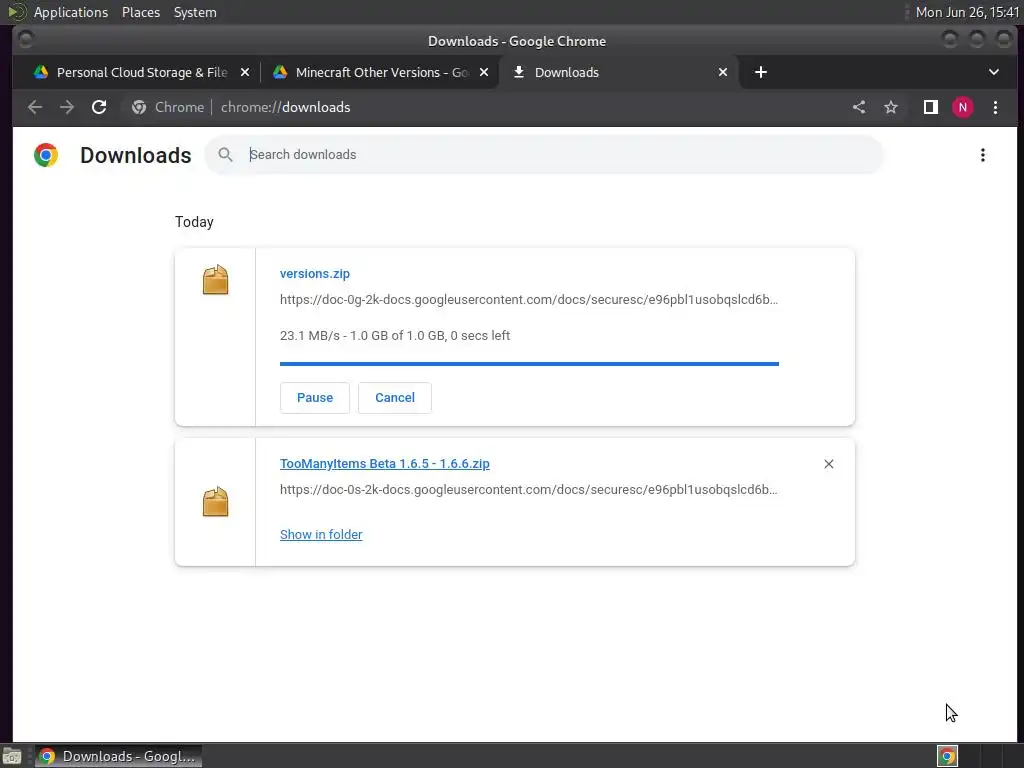Click the download speed status text
This screenshot has width=1024, height=768.
tap(394, 336)
